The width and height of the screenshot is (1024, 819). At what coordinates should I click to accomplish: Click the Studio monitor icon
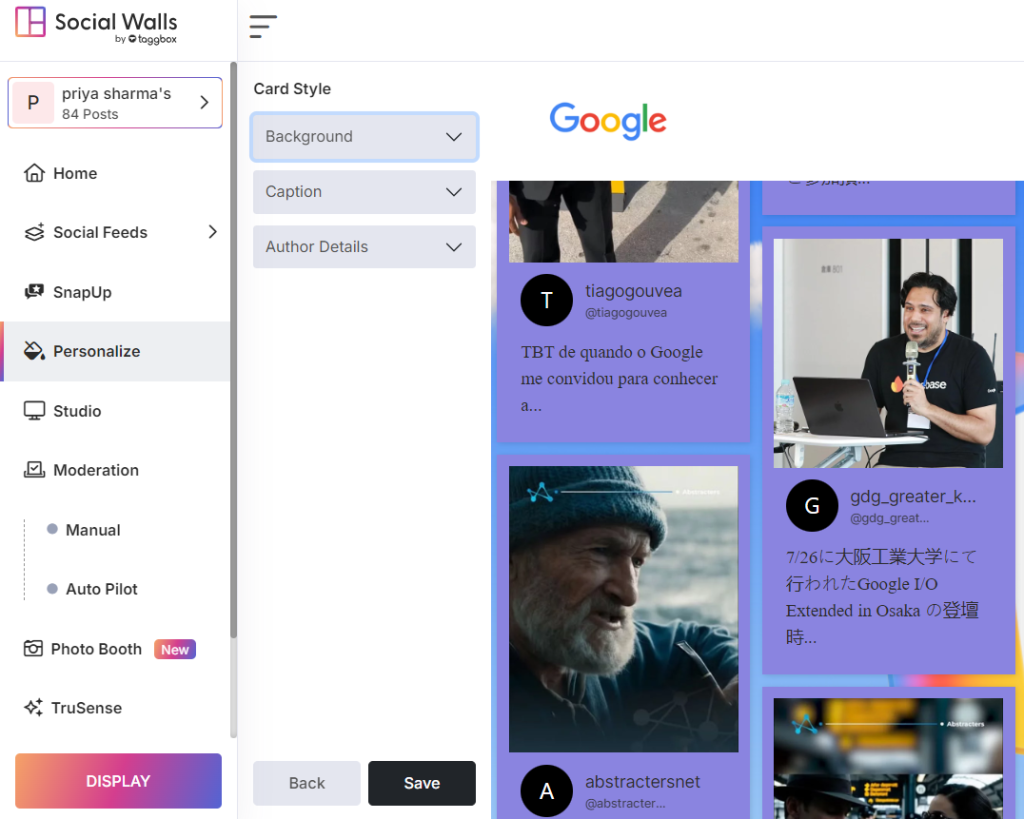(x=35, y=411)
